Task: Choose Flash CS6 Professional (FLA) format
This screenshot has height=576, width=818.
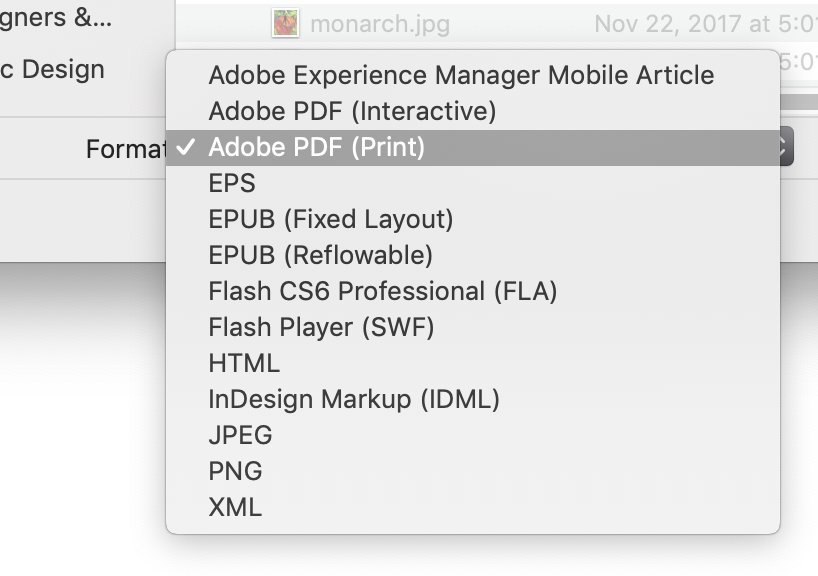Action: point(473,291)
